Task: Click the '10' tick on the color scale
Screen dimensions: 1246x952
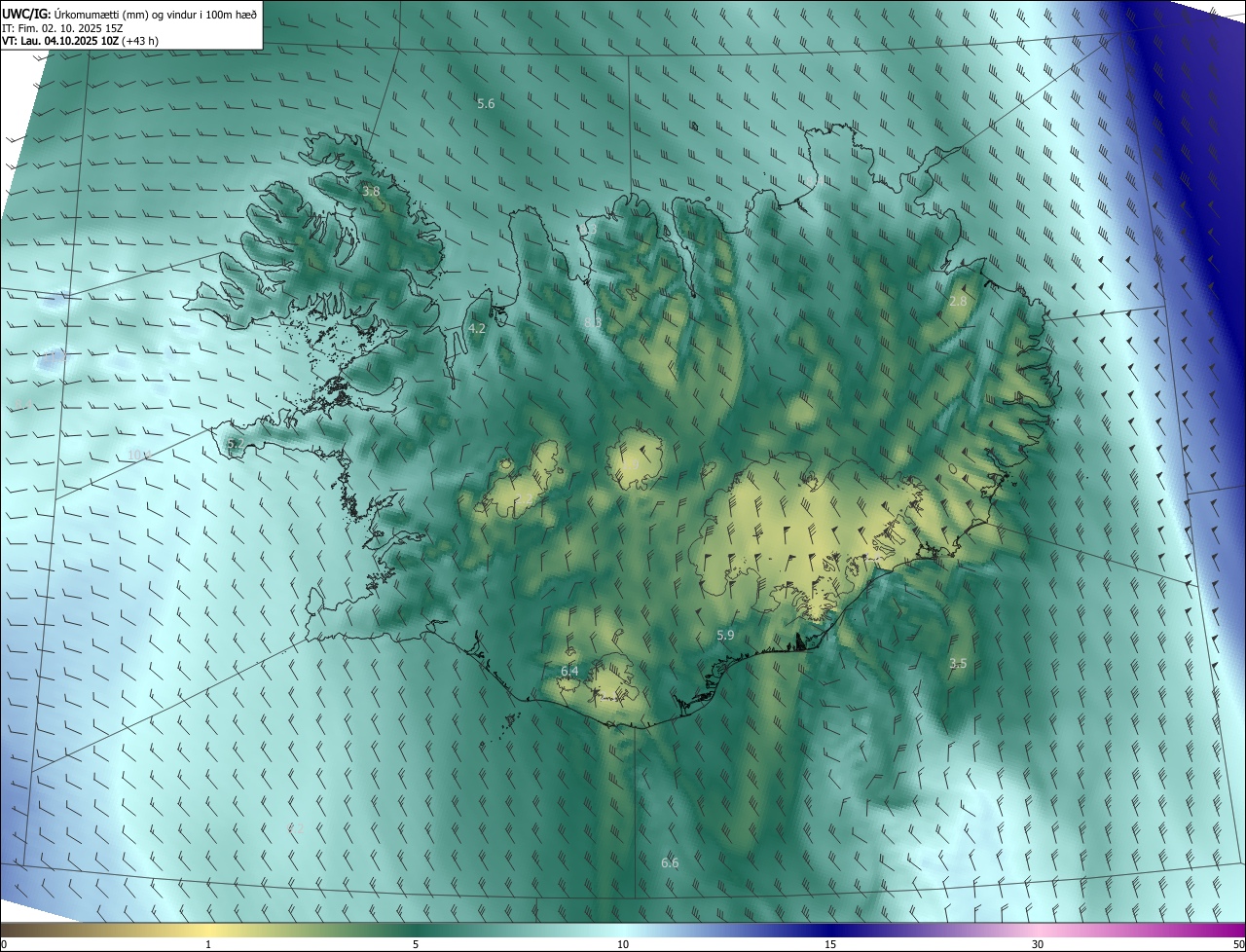Action: [623, 944]
